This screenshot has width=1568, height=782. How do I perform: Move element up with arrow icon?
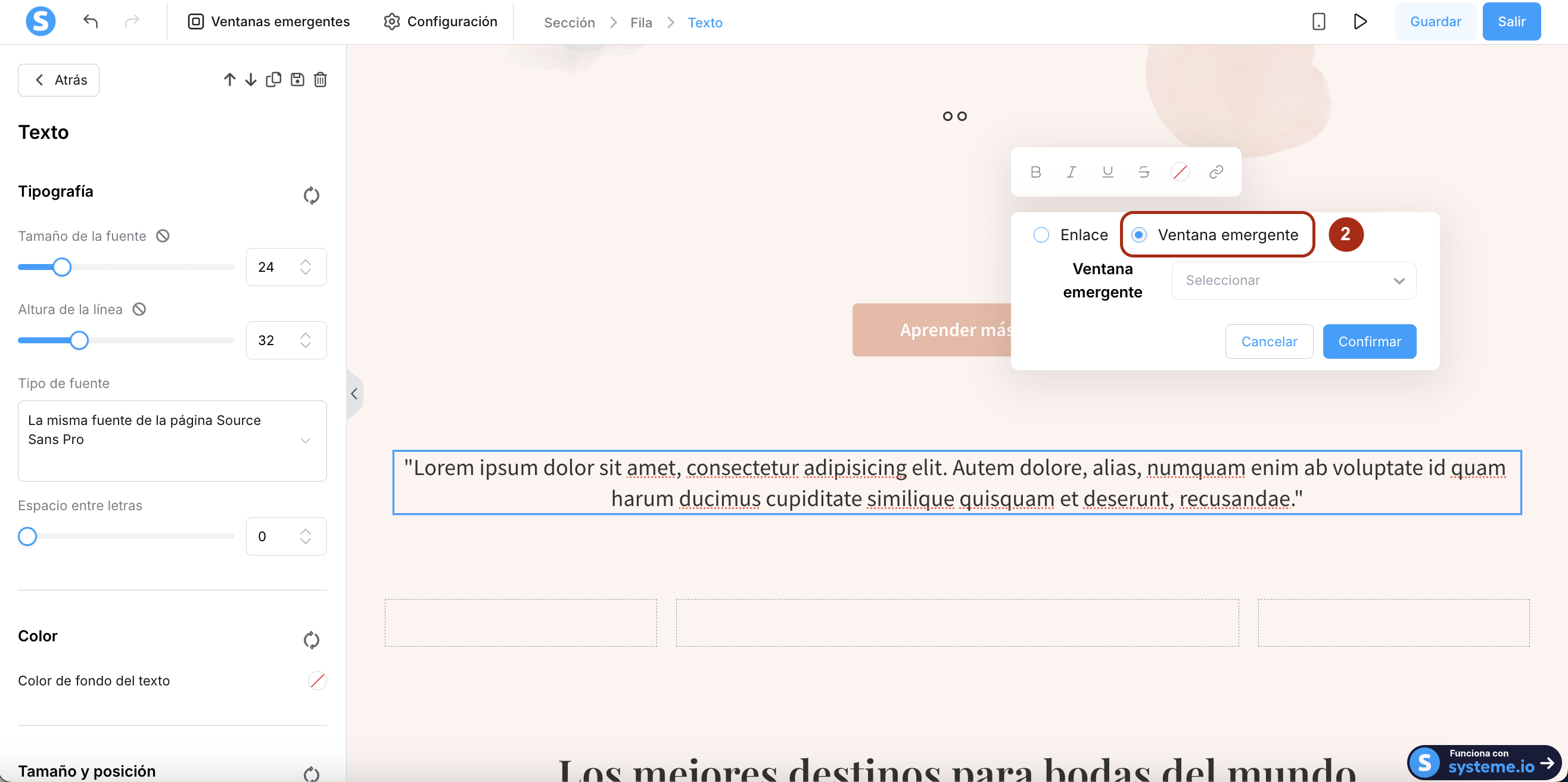coord(229,80)
